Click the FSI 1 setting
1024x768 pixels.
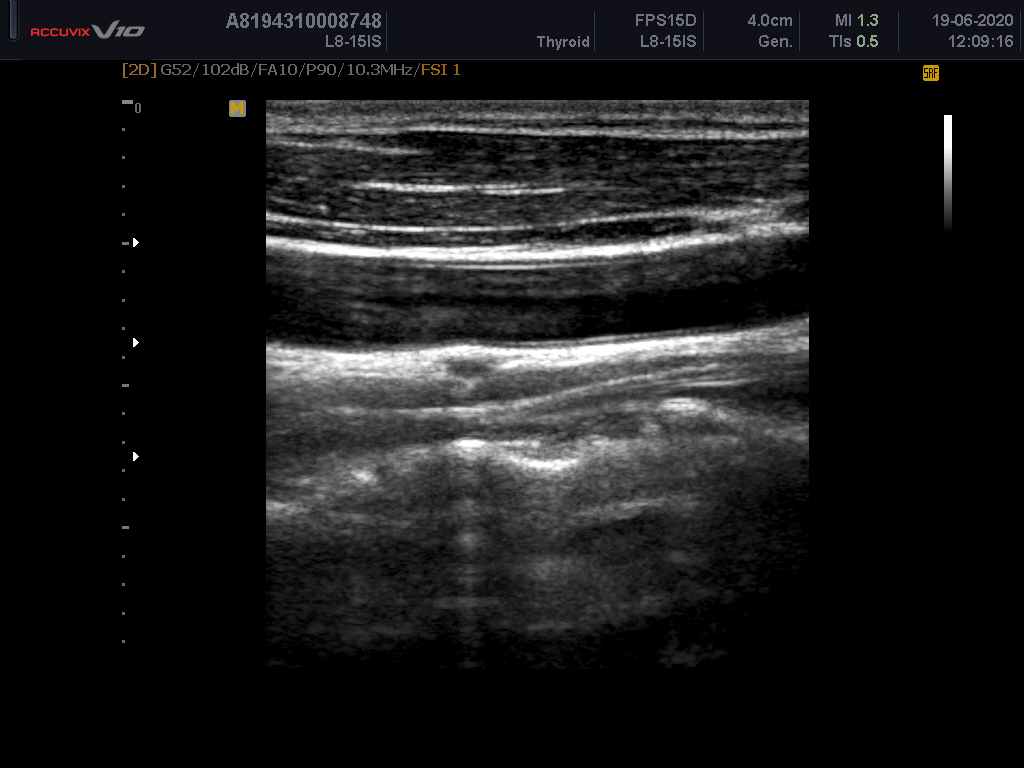tap(440, 70)
